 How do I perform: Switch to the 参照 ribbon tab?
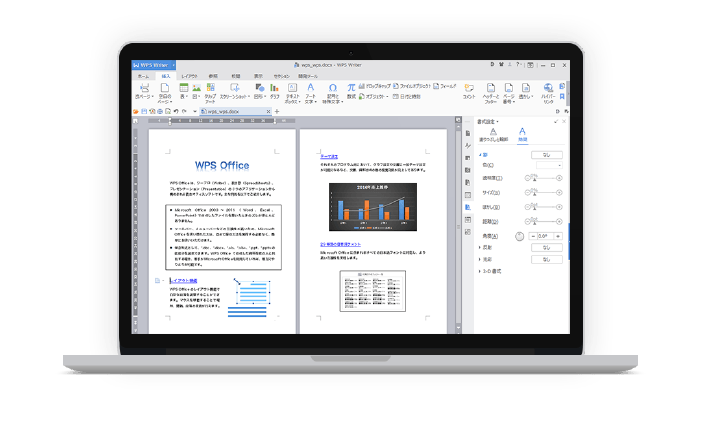point(213,76)
